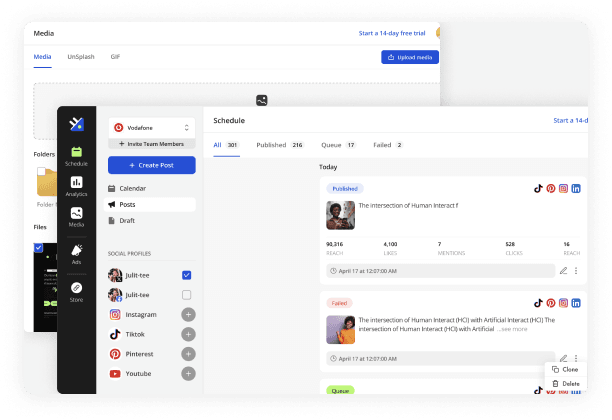Open Analytics in the left sidebar
This screenshot has width=612, height=420.
76,185
